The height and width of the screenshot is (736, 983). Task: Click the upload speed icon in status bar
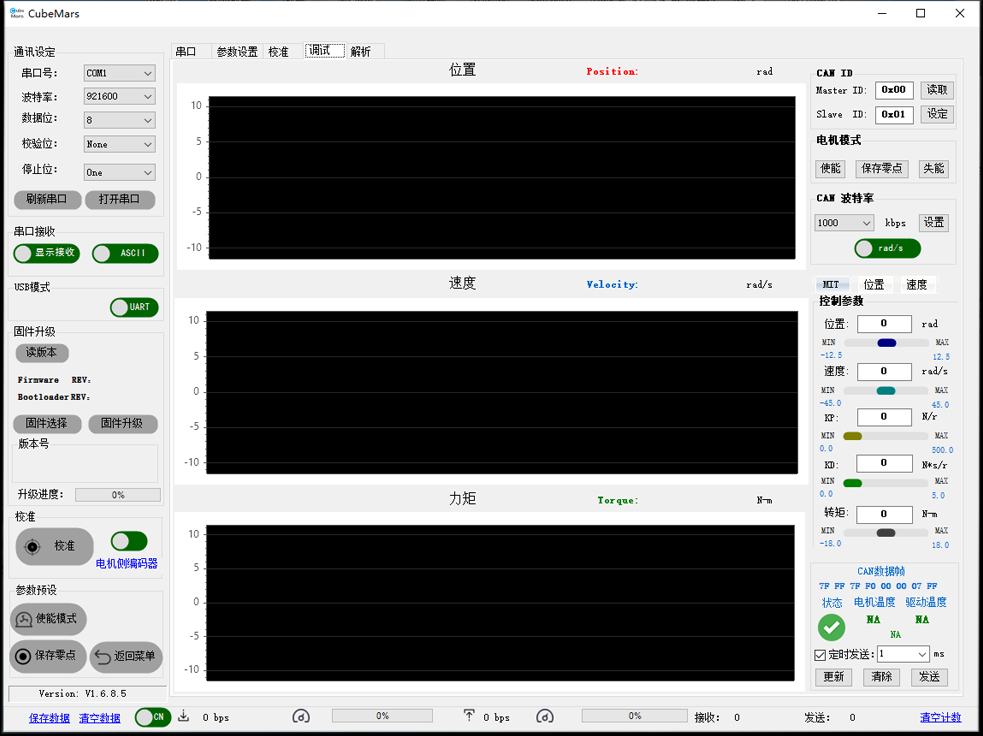[x=469, y=716]
